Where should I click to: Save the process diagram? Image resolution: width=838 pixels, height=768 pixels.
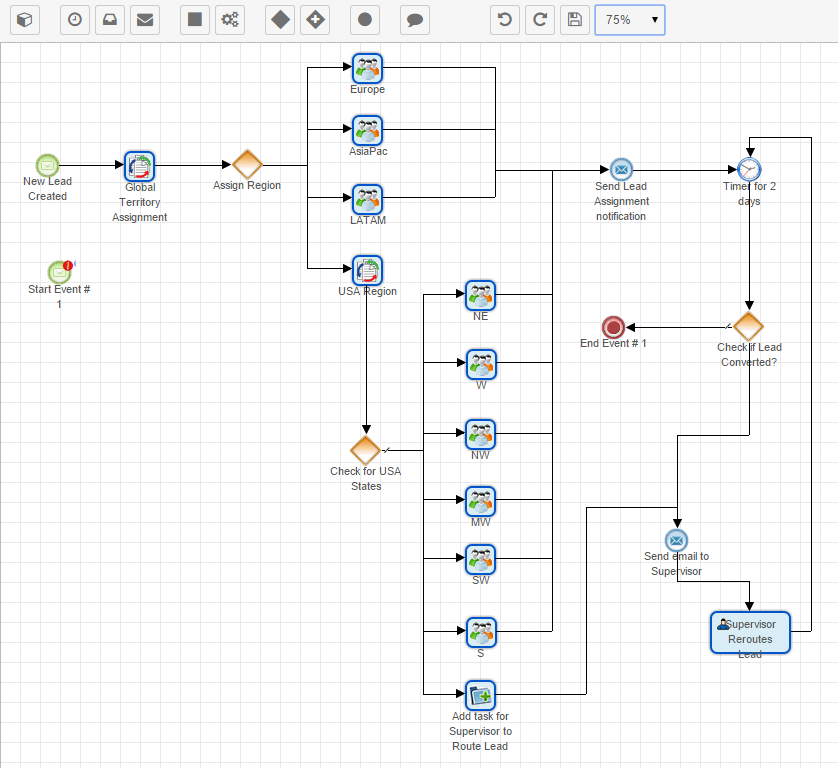573,20
